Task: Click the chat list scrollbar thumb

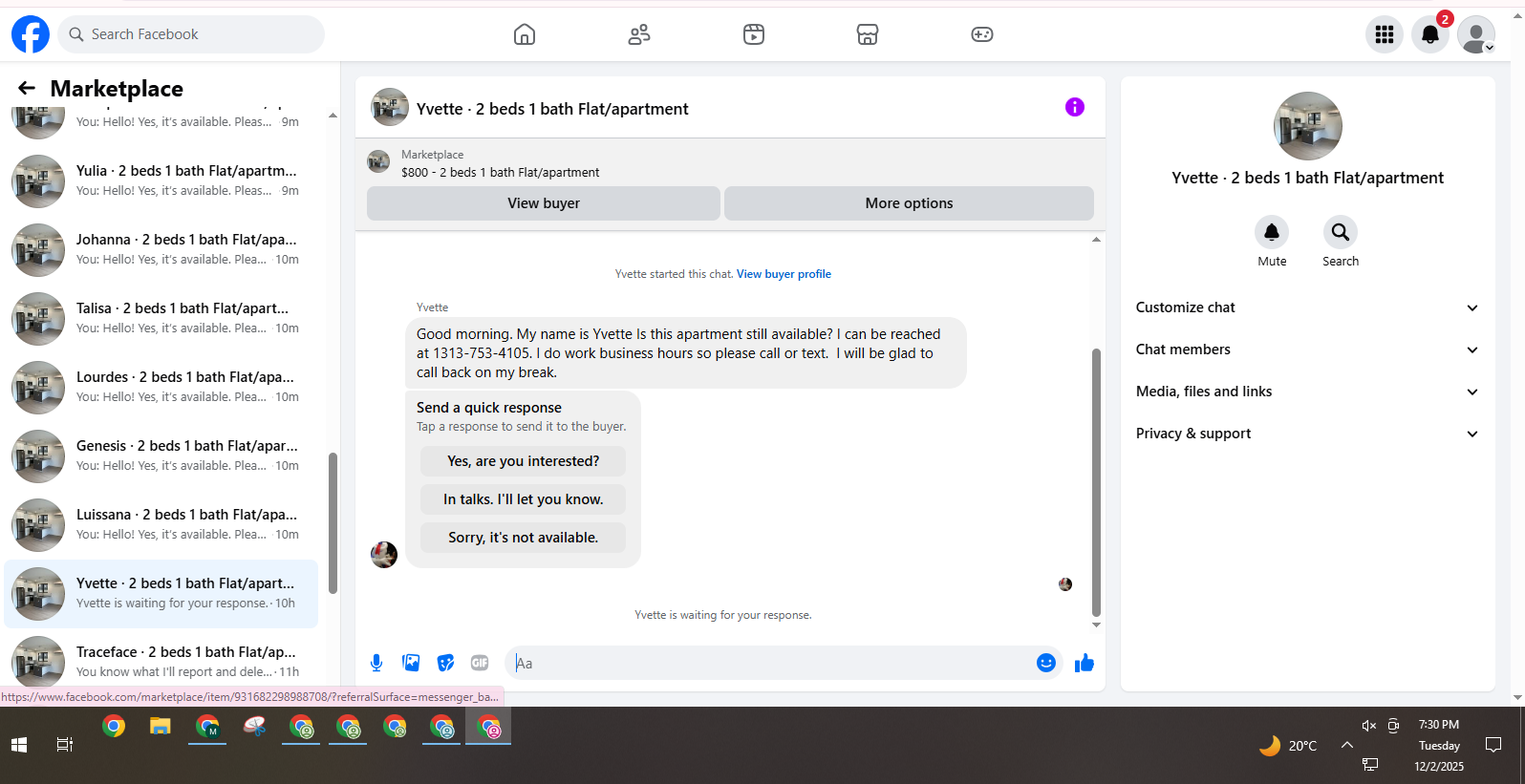Action: [333, 523]
